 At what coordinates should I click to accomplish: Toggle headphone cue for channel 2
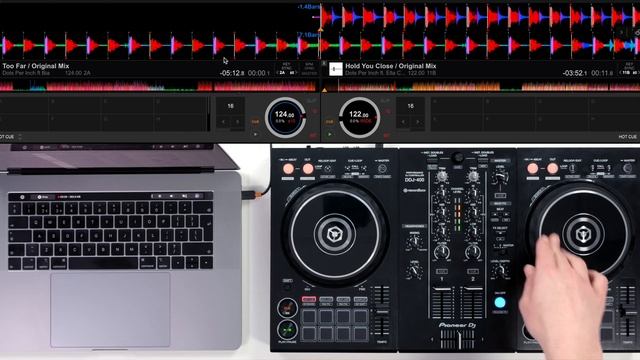[473, 271]
